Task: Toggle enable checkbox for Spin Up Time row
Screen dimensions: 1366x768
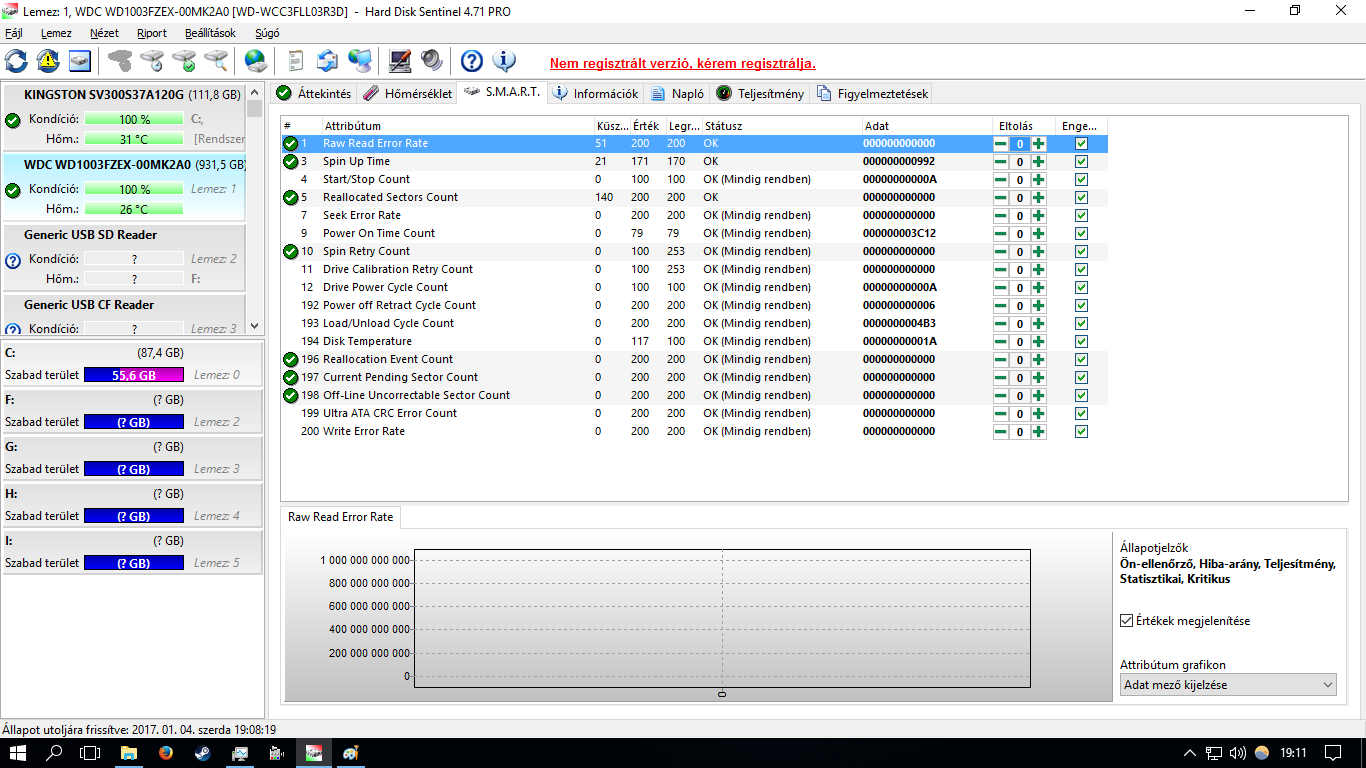Action: tap(1081, 162)
